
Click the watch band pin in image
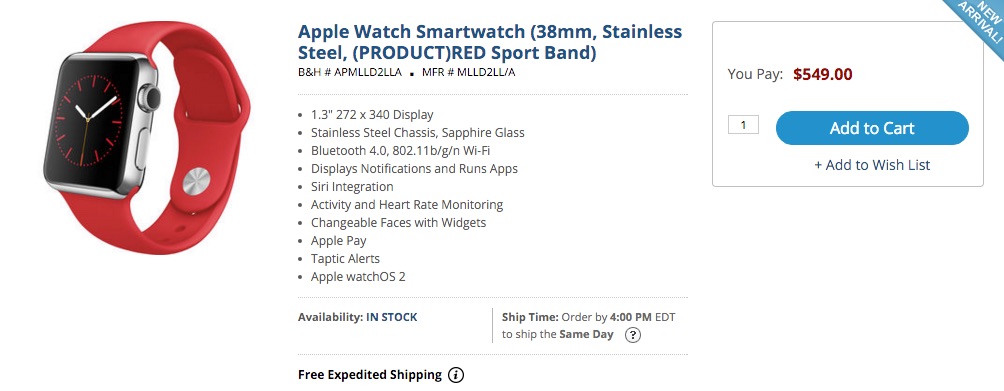pos(197,181)
